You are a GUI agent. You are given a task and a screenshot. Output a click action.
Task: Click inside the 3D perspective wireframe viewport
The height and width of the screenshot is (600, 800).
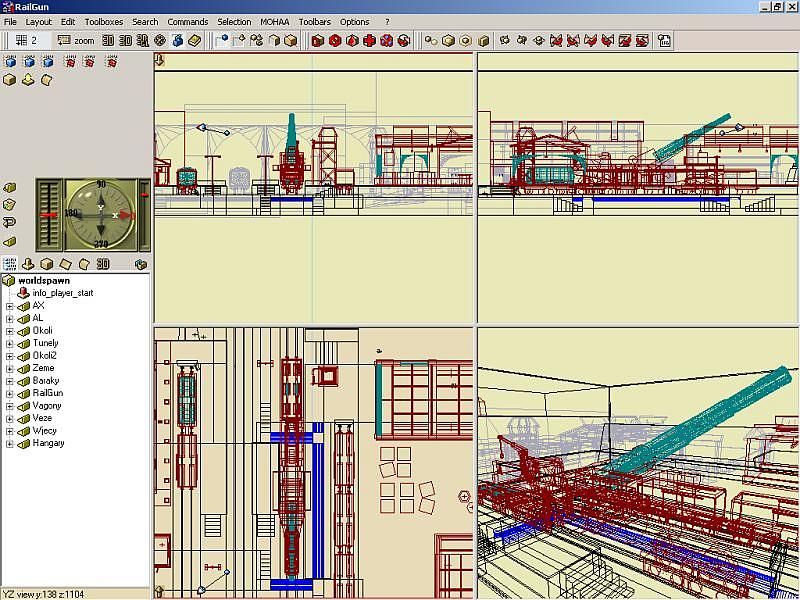tap(638, 463)
